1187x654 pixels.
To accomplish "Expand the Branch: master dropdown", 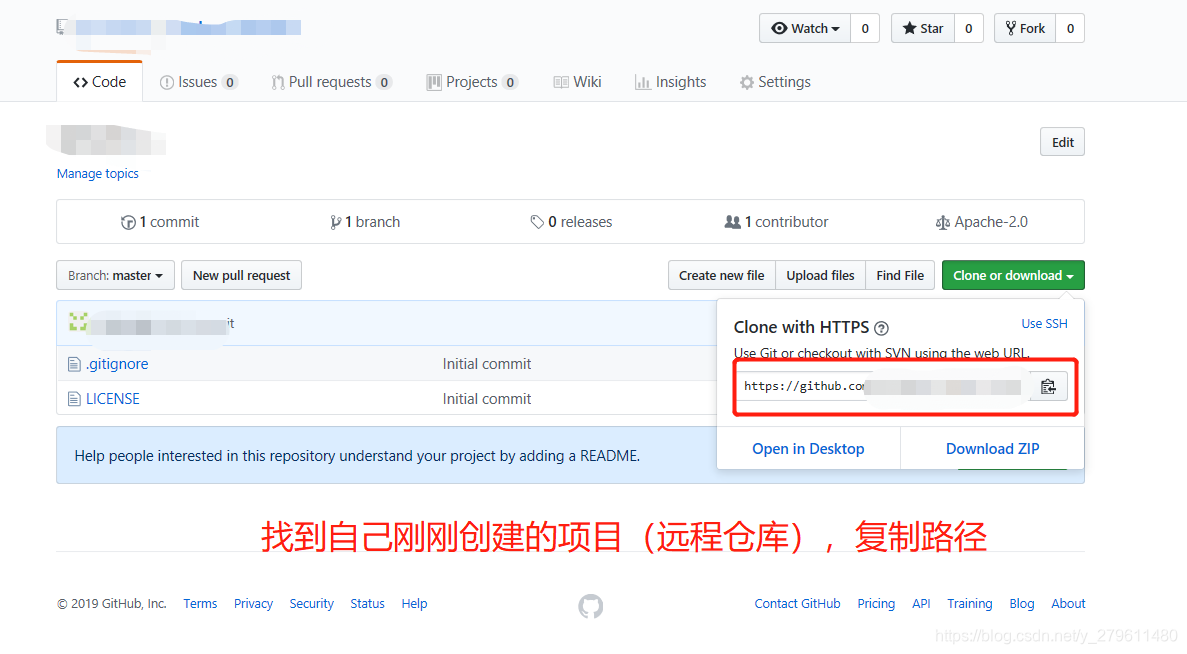I will [115, 276].
